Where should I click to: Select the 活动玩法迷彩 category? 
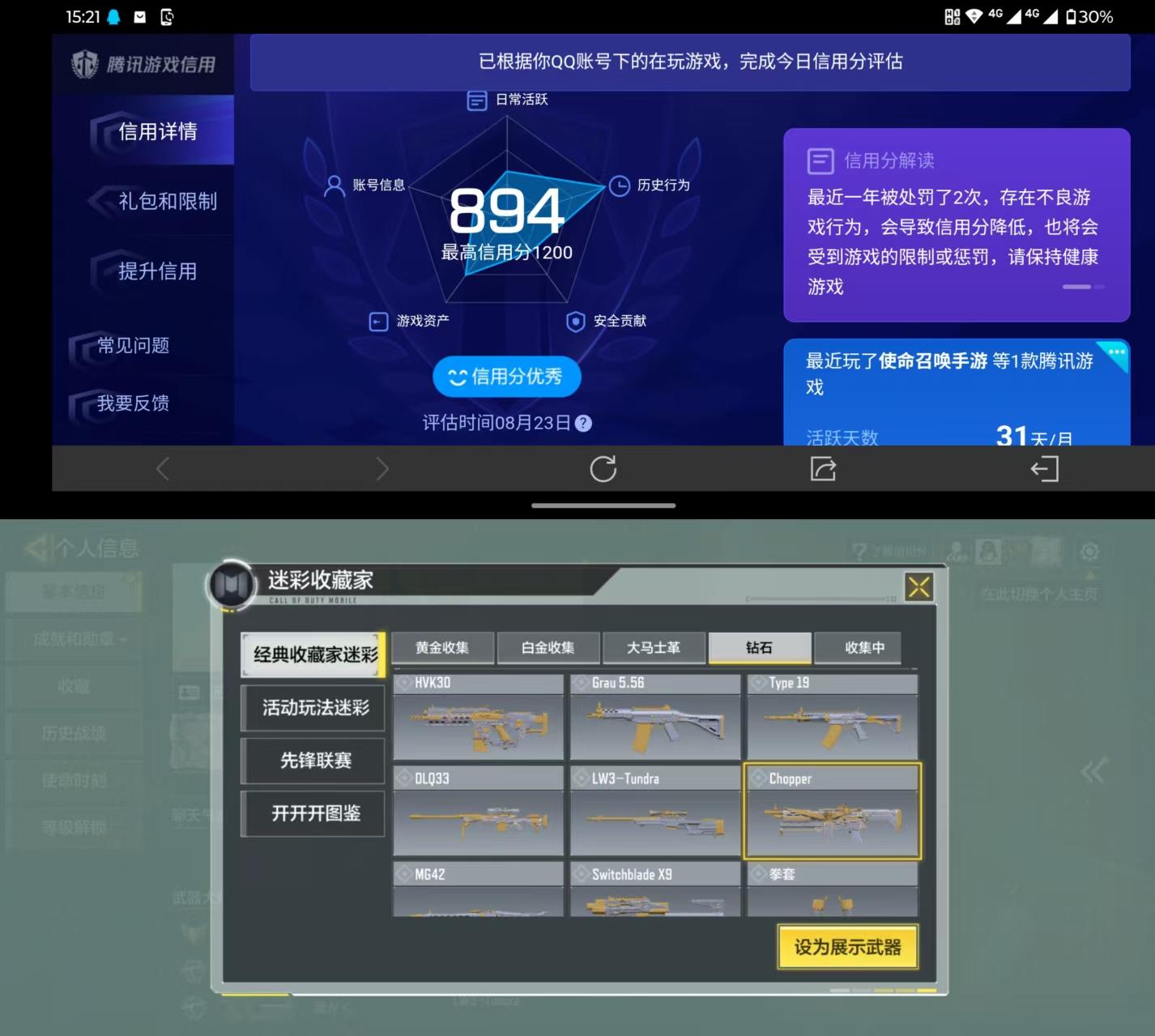tap(313, 708)
